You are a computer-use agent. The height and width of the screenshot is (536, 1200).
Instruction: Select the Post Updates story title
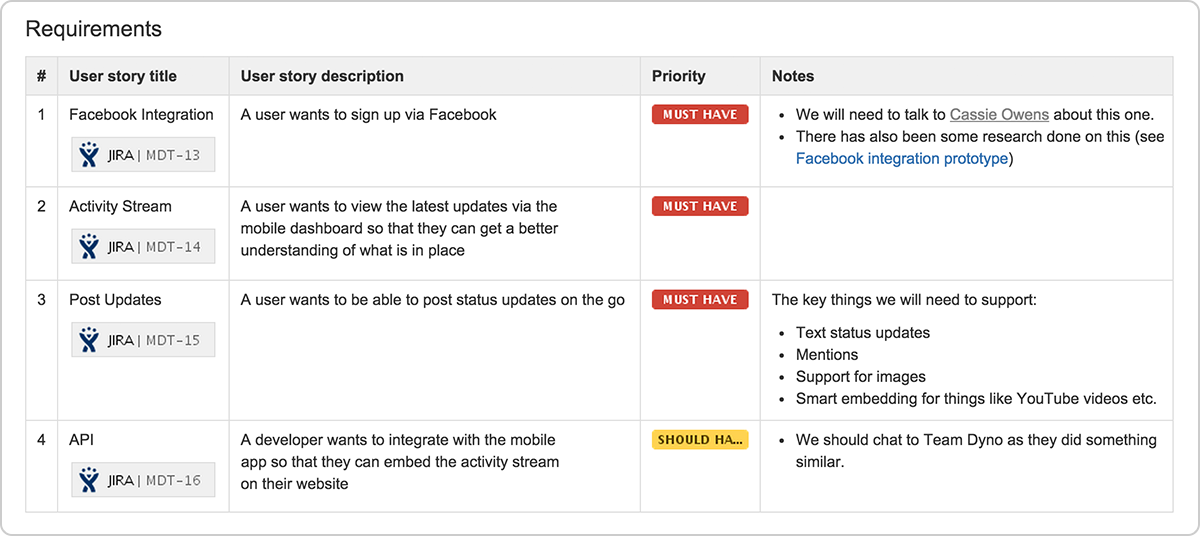pyautogui.click(x=115, y=300)
